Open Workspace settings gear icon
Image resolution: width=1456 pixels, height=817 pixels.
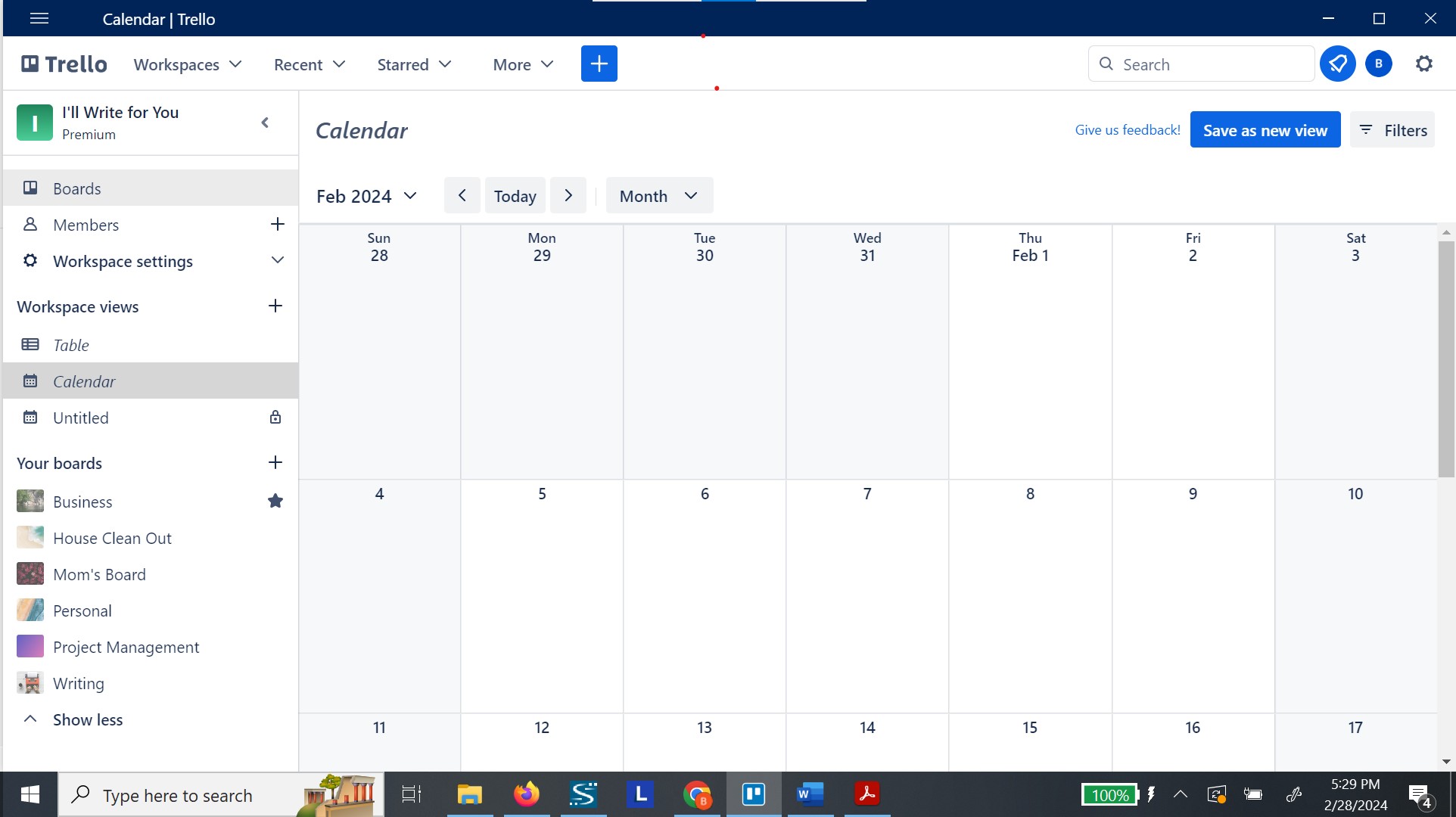point(30,260)
